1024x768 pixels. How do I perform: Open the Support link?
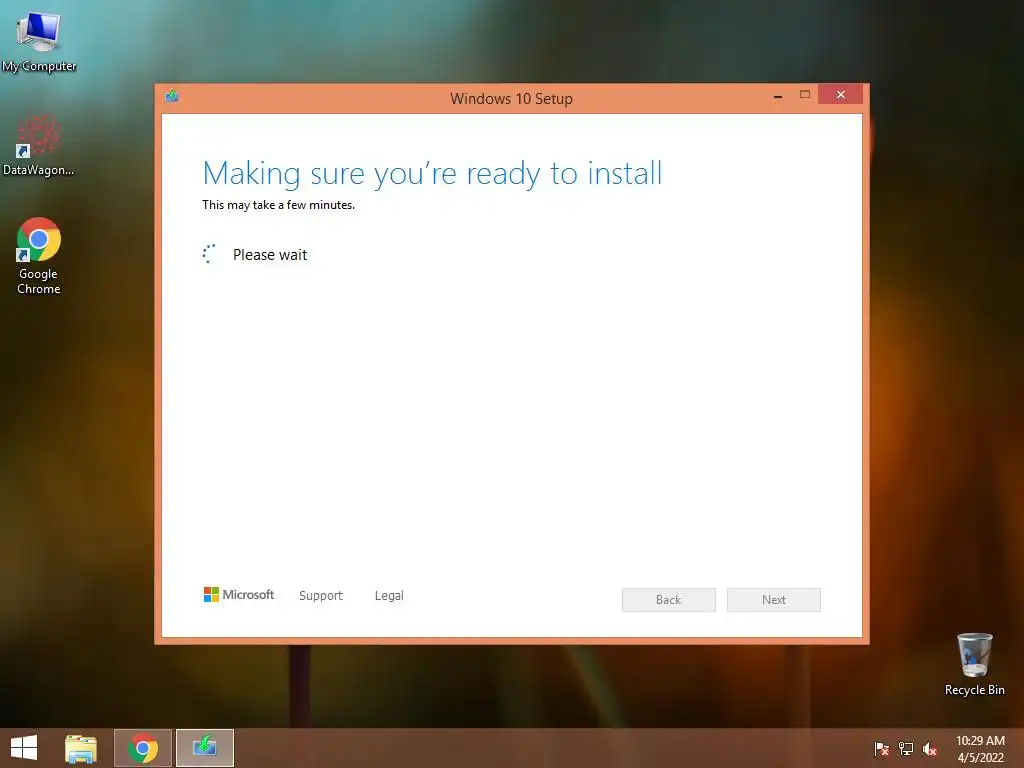point(321,596)
